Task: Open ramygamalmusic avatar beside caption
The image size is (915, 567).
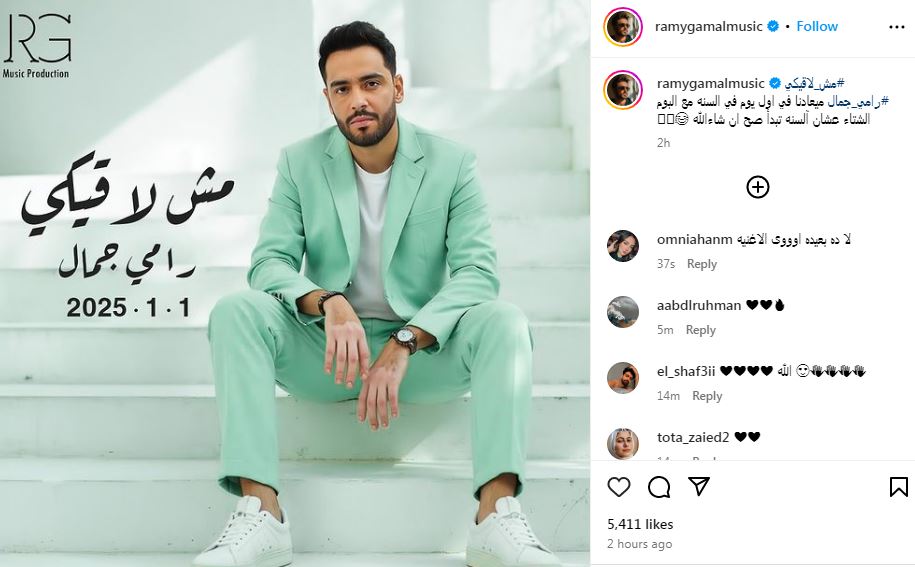Action: [623, 90]
